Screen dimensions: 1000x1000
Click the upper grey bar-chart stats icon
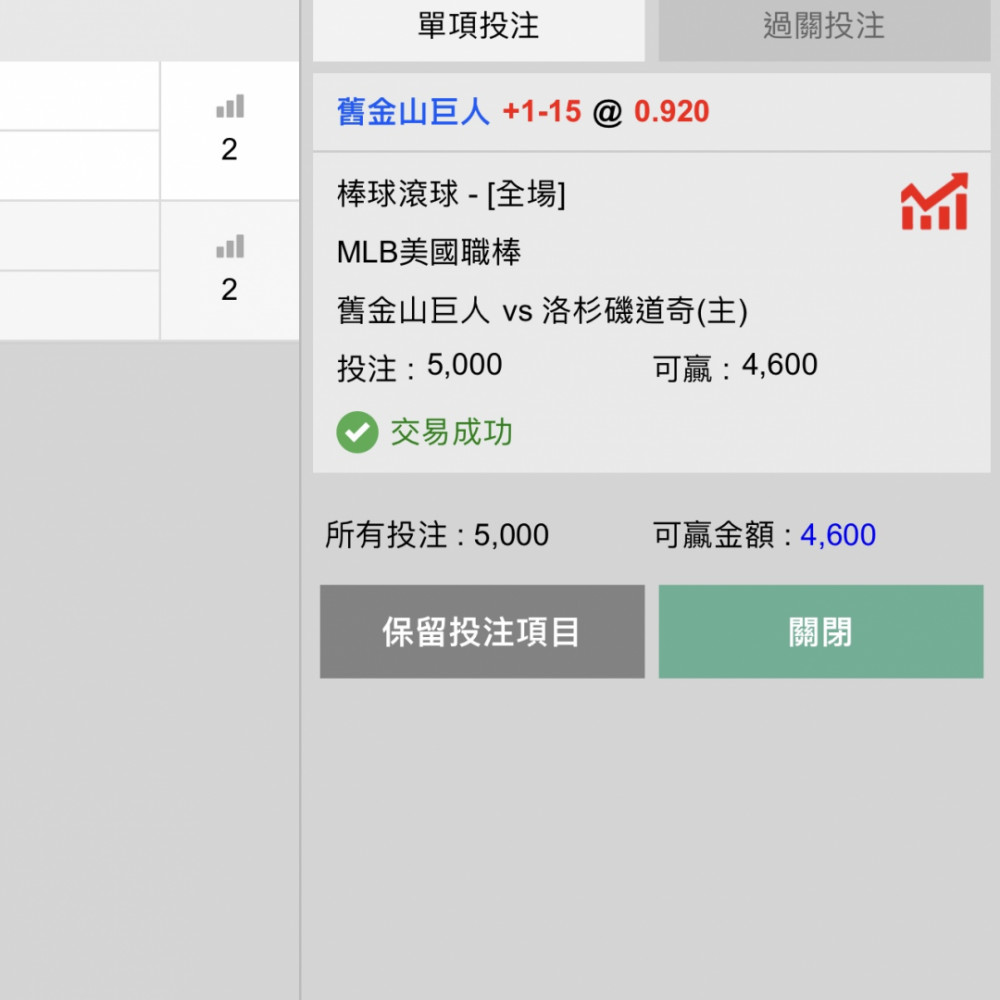(230, 106)
